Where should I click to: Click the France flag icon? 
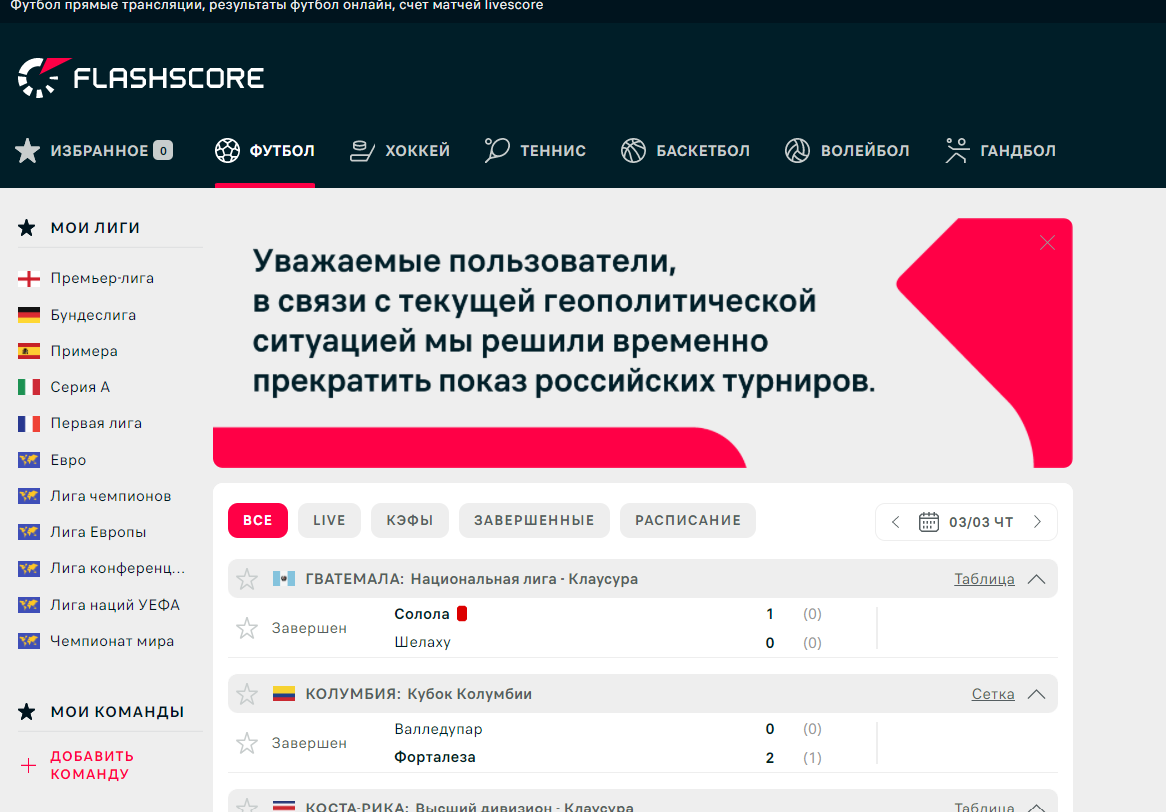tap(29, 423)
